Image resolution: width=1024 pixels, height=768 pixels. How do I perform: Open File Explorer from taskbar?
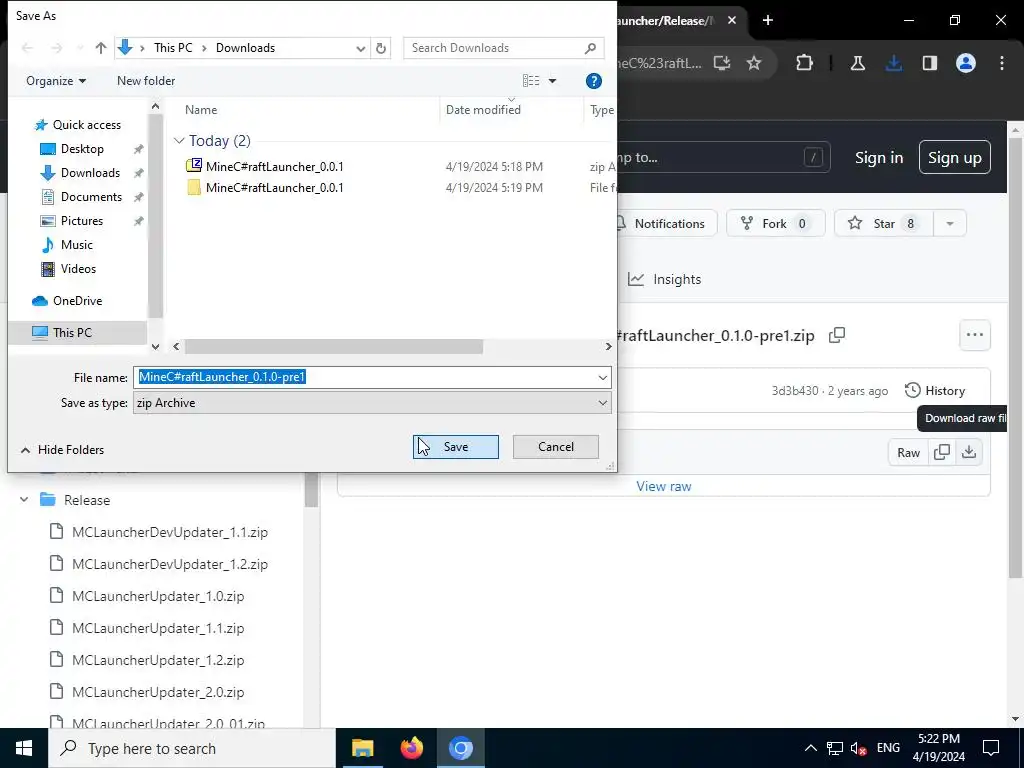[x=362, y=748]
